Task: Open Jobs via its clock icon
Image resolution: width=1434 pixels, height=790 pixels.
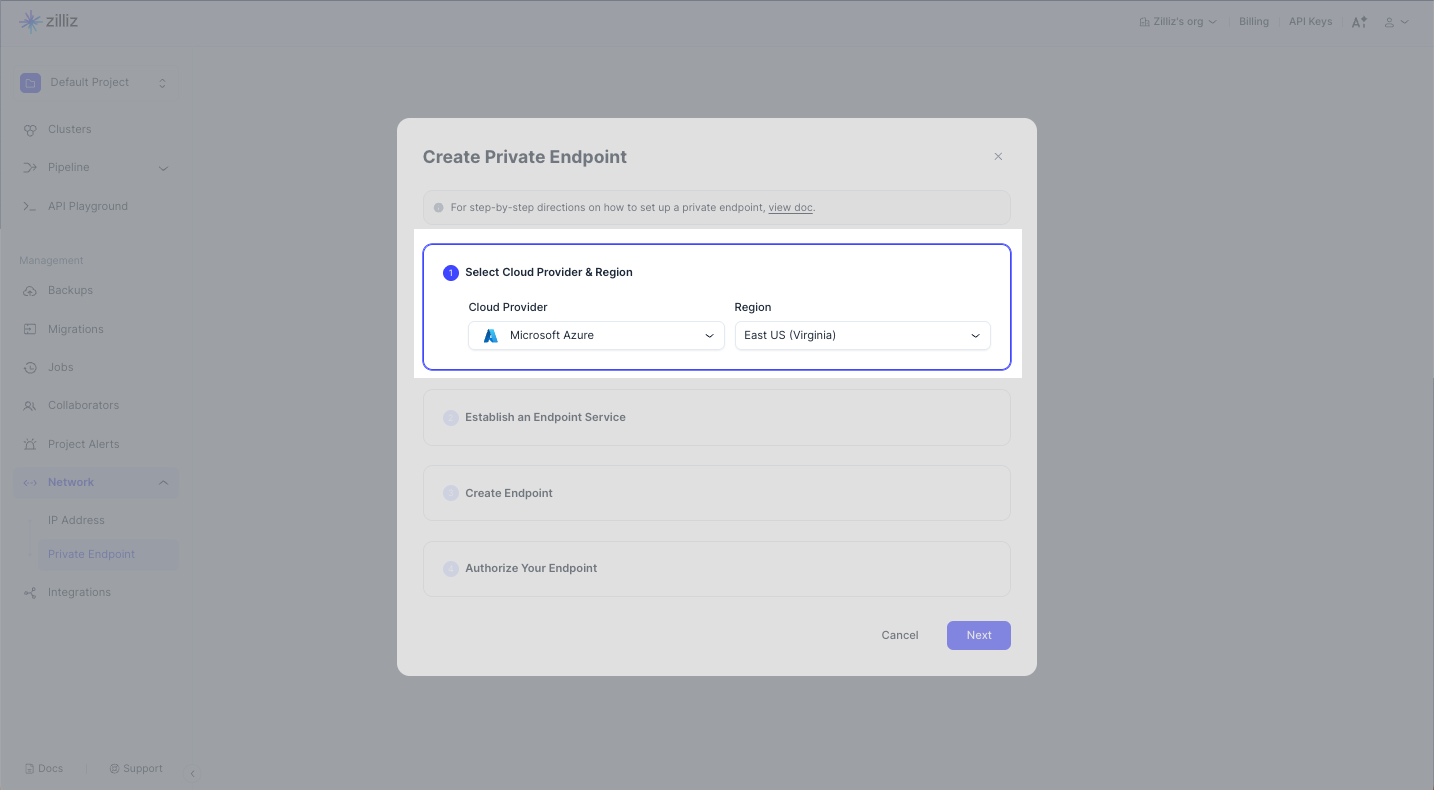Action: tap(30, 367)
